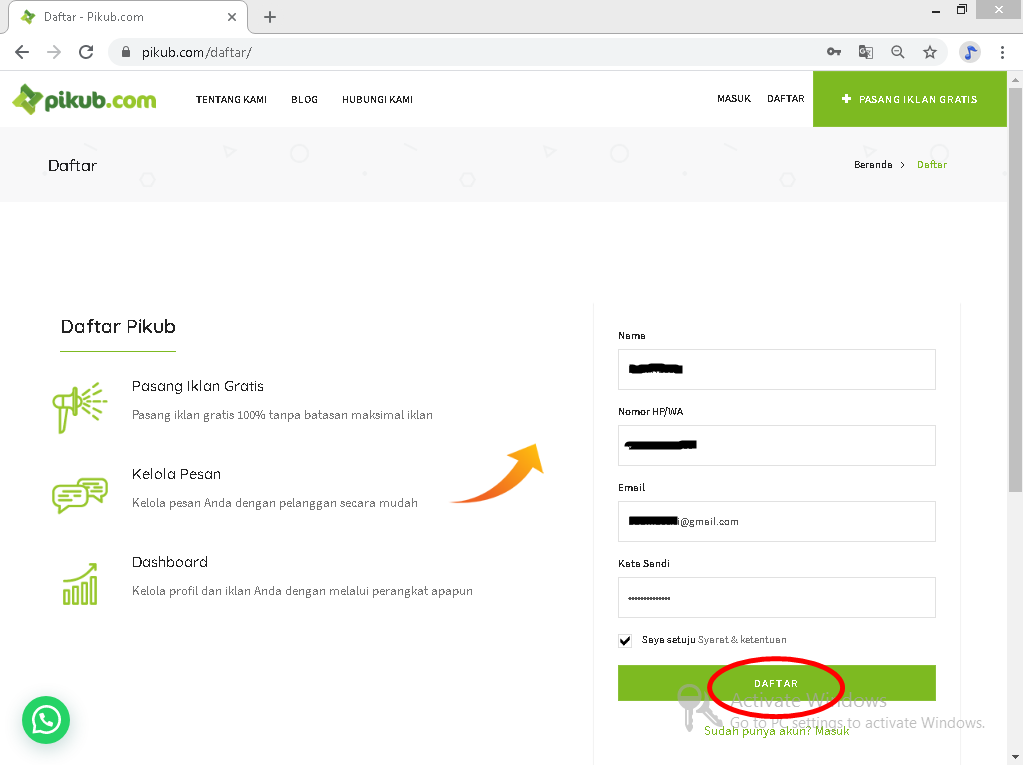Open the saved passwords key icon
The width and height of the screenshot is (1023, 765).
point(834,51)
